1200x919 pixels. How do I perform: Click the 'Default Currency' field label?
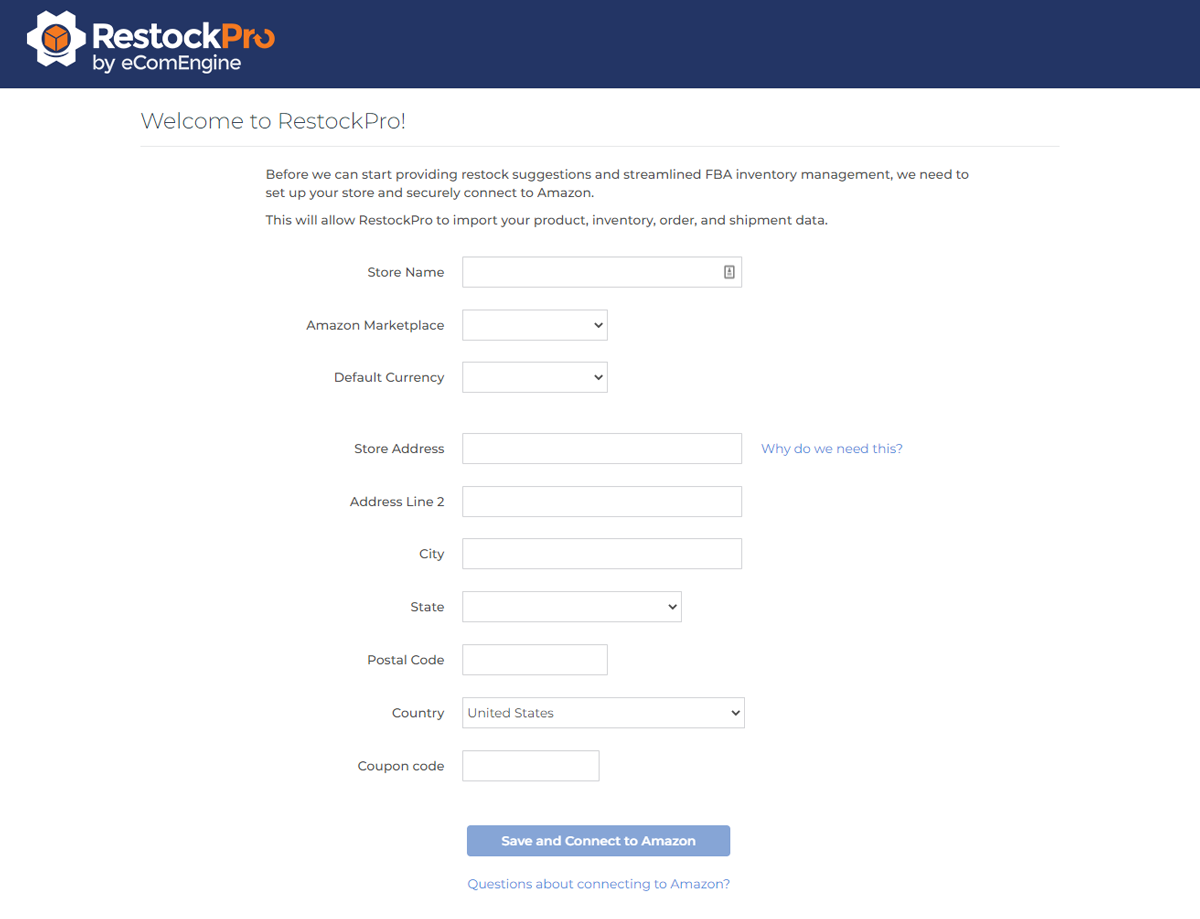tap(389, 377)
